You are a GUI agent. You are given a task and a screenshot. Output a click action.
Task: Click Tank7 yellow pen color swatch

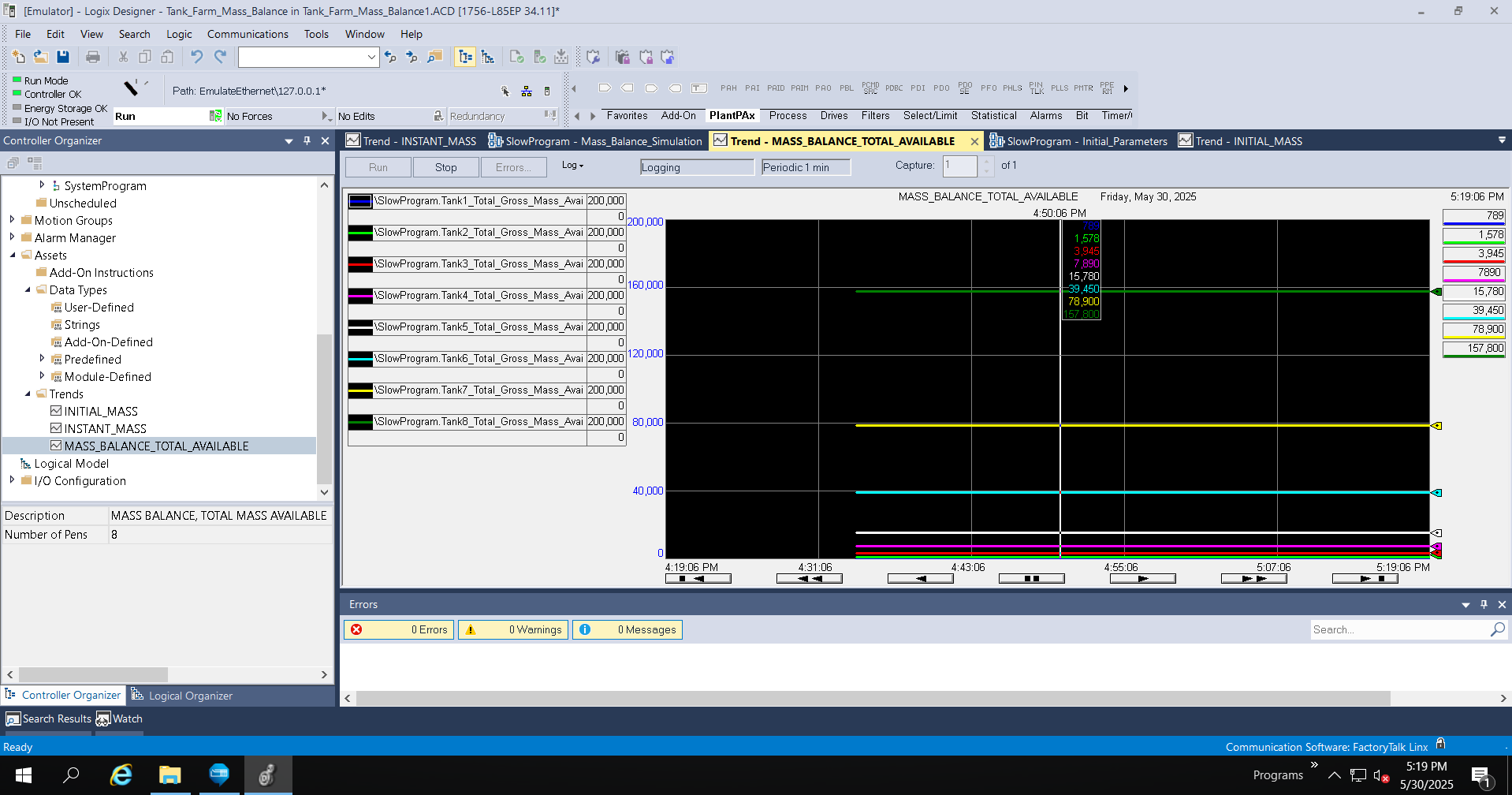point(360,390)
